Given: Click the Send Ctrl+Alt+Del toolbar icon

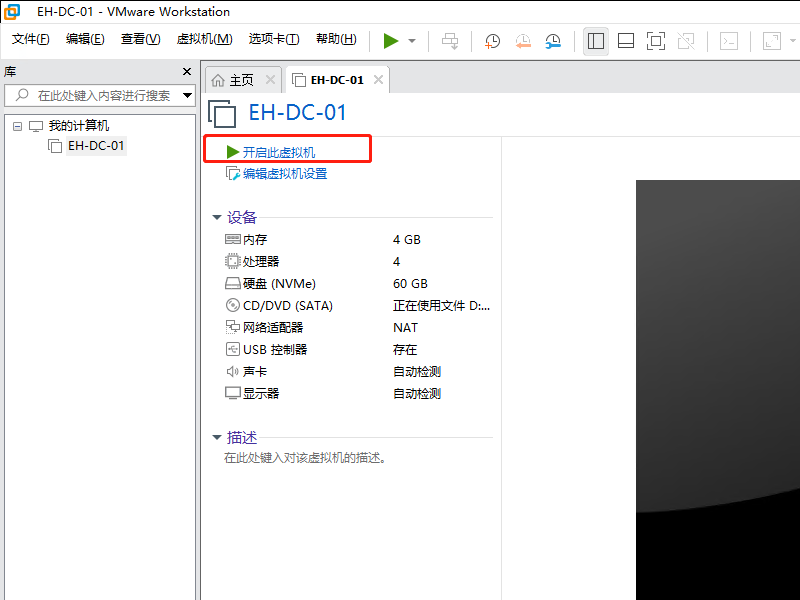Looking at the screenshot, I should tap(450, 41).
